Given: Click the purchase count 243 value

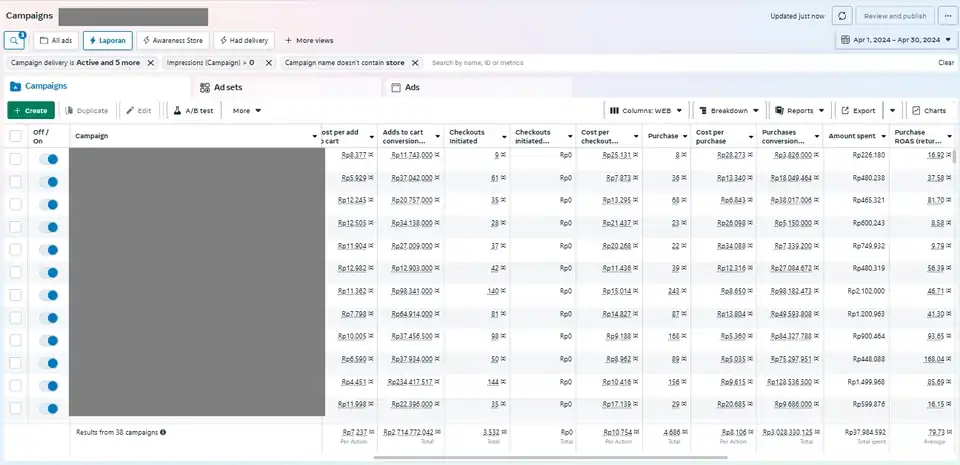Looking at the screenshot, I should pos(673,291).
